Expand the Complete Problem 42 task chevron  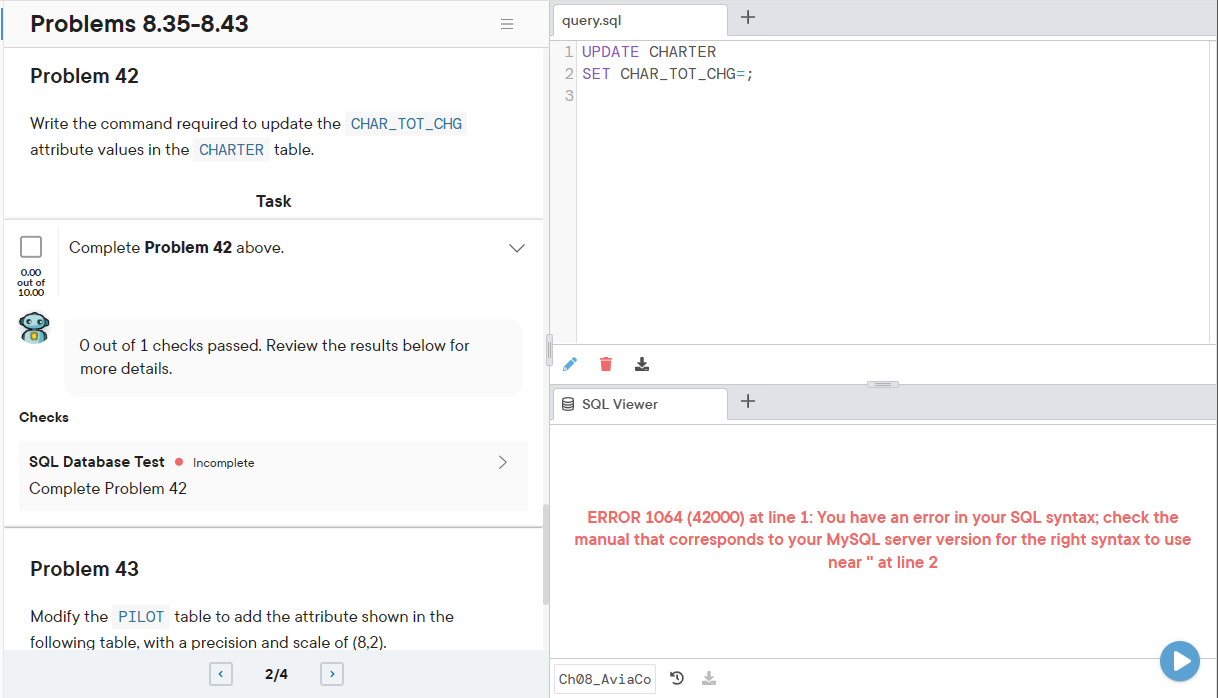click(517, 248)
